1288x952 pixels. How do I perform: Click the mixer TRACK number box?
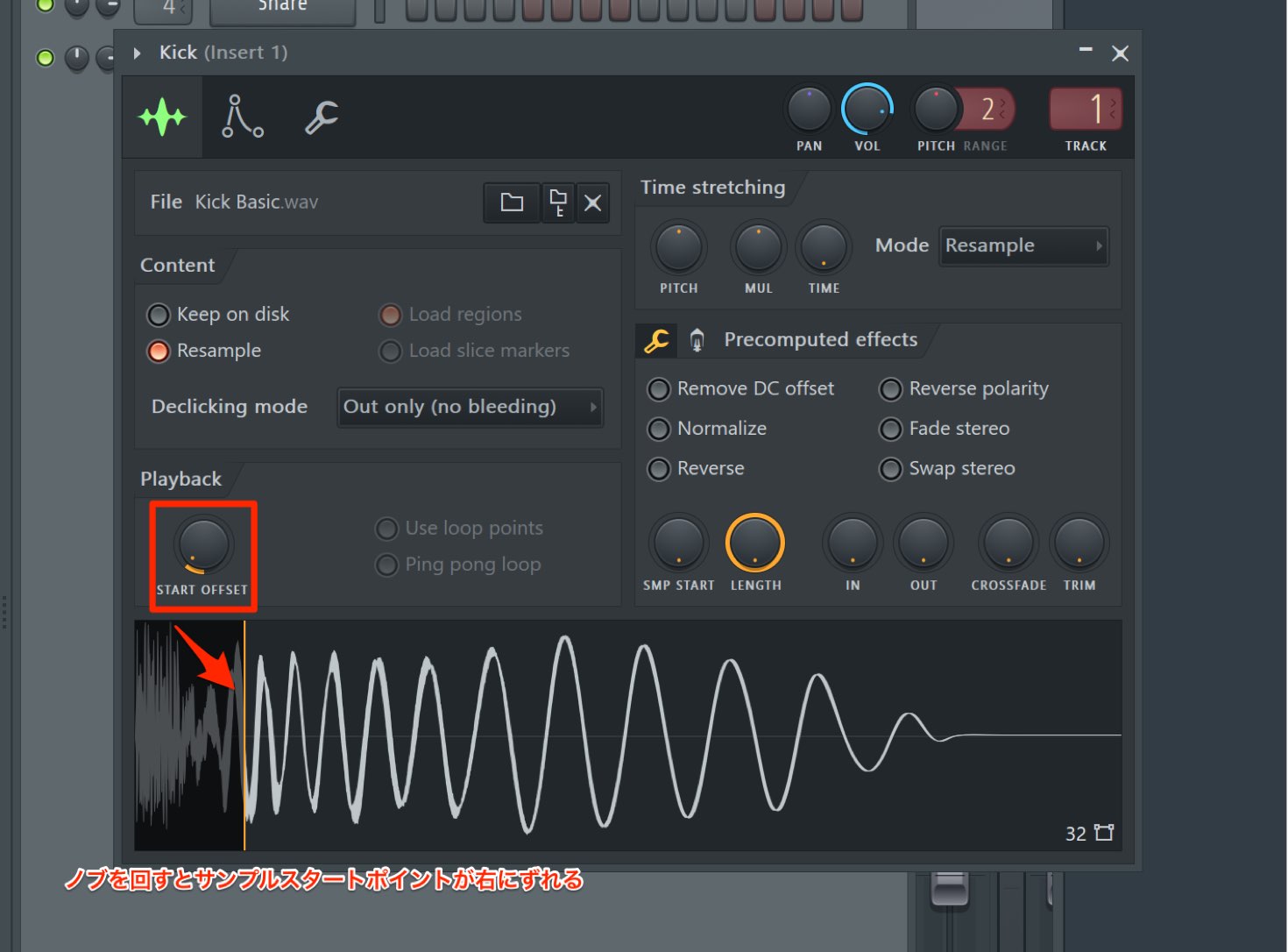(1086, 110)
